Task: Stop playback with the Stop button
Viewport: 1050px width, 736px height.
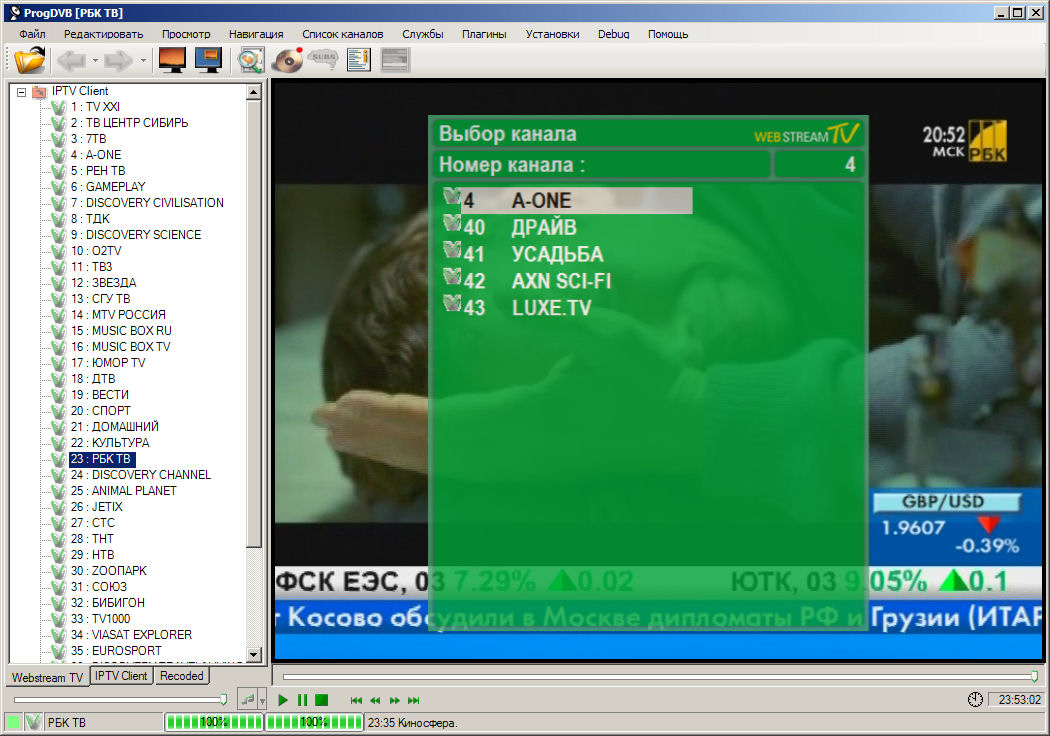Action: [321, 701]
